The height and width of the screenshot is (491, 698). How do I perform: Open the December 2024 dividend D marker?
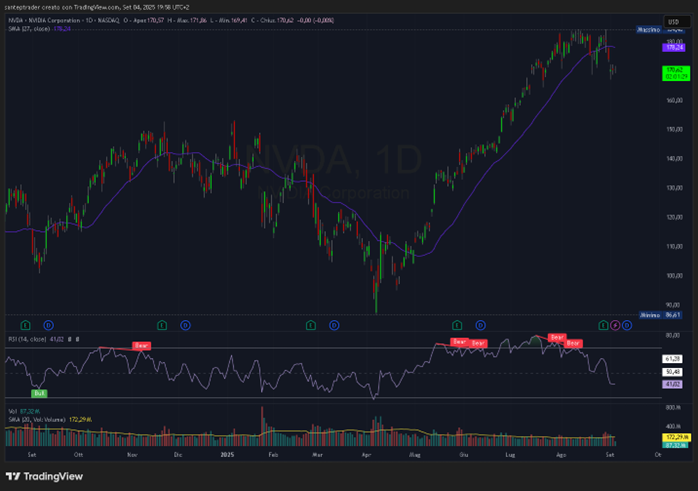185,325
